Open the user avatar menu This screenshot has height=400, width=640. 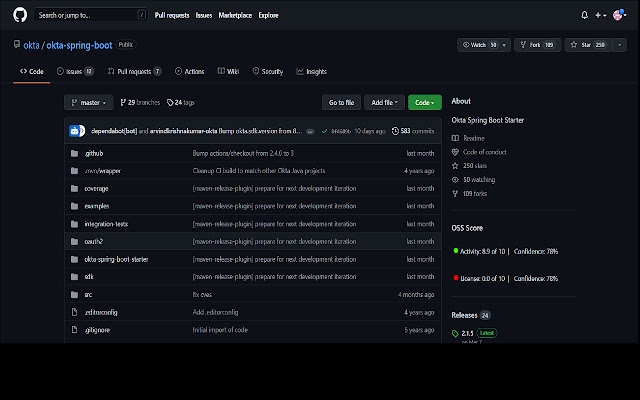619,15
